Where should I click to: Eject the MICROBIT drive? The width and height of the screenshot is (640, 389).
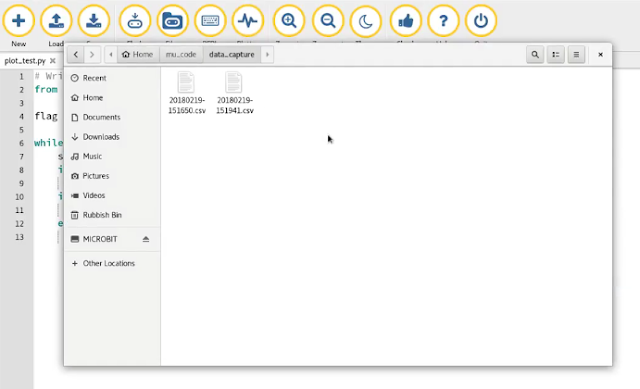tap(146, 239)
